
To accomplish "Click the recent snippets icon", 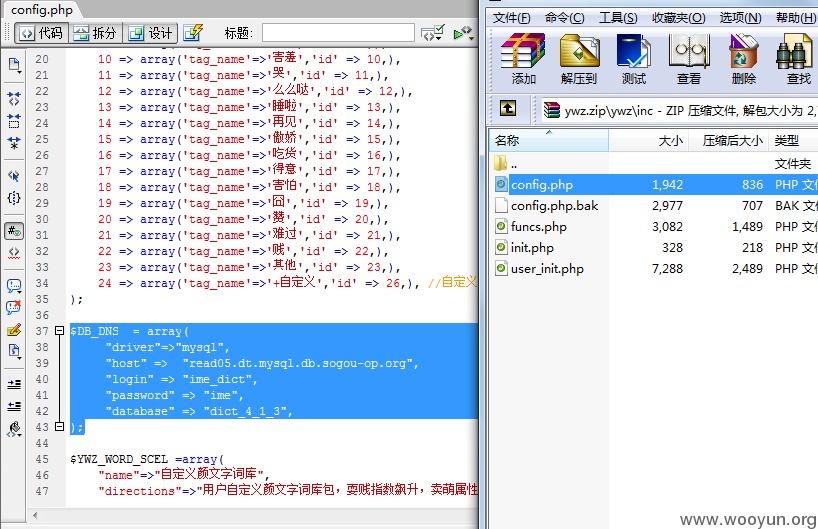I will [14, 351].
